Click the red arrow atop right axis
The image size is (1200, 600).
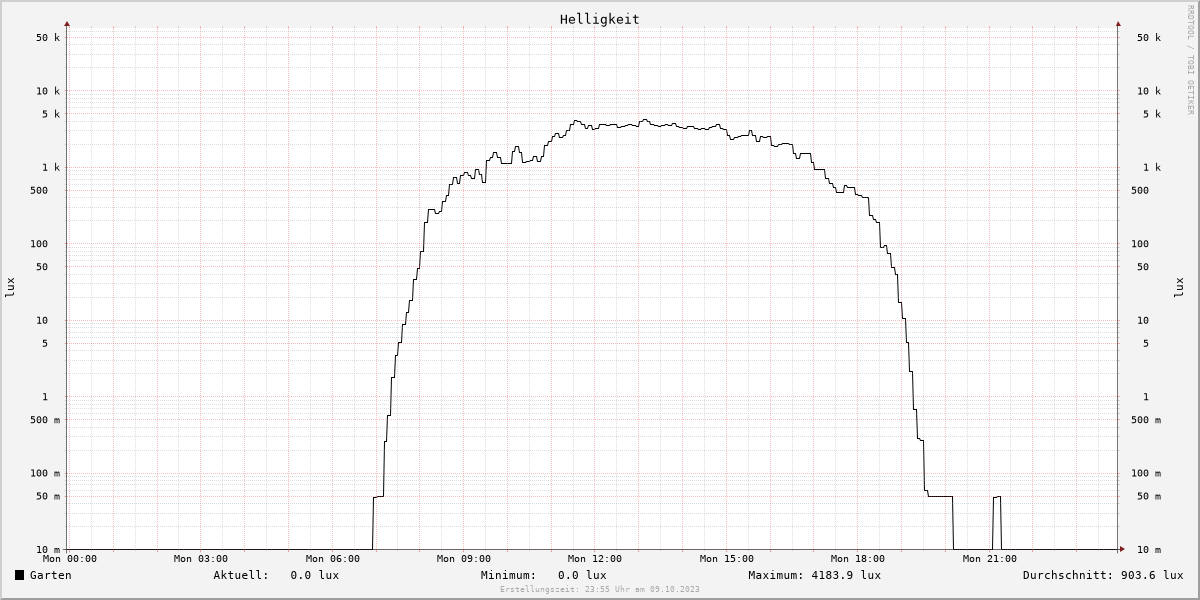pos(1118,23)
